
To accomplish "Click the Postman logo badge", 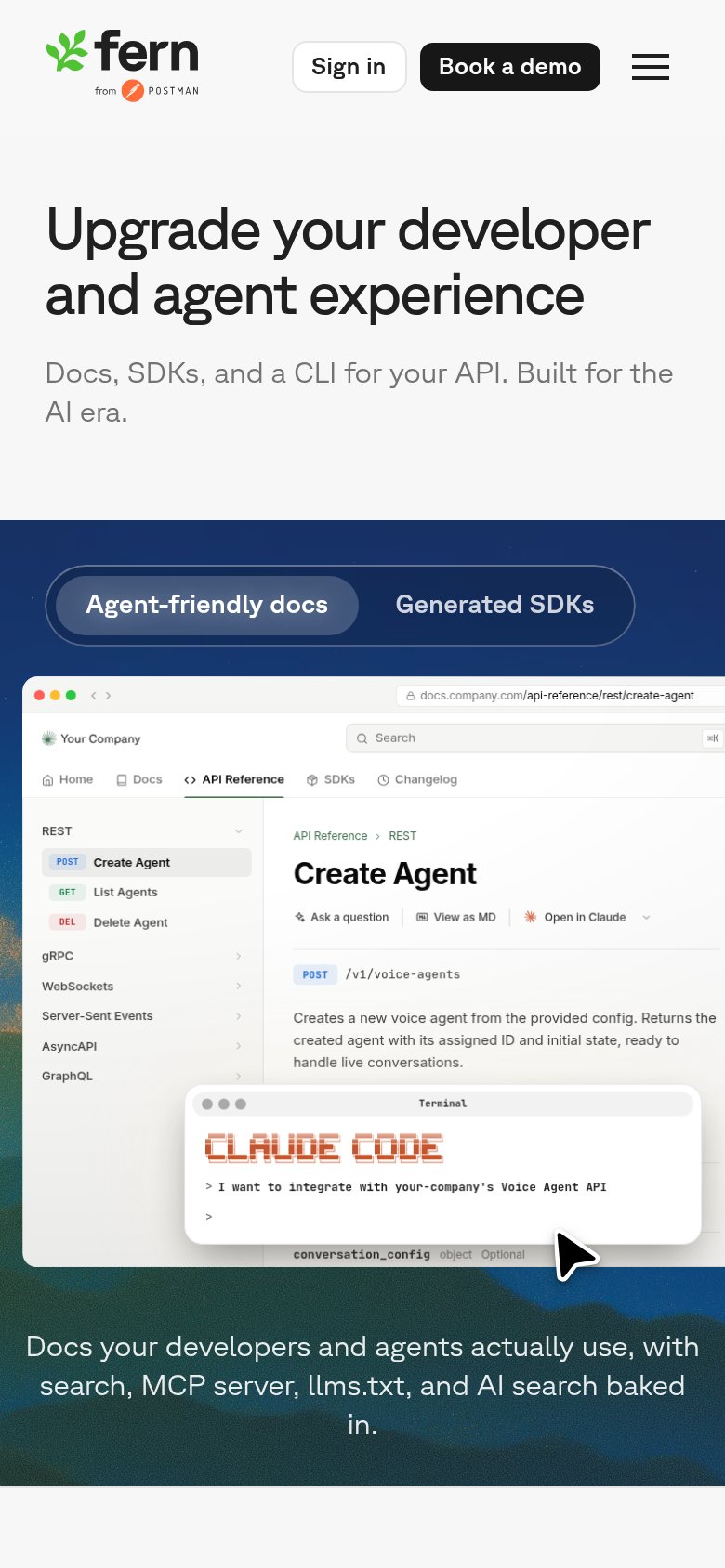I will pos(133,91).
